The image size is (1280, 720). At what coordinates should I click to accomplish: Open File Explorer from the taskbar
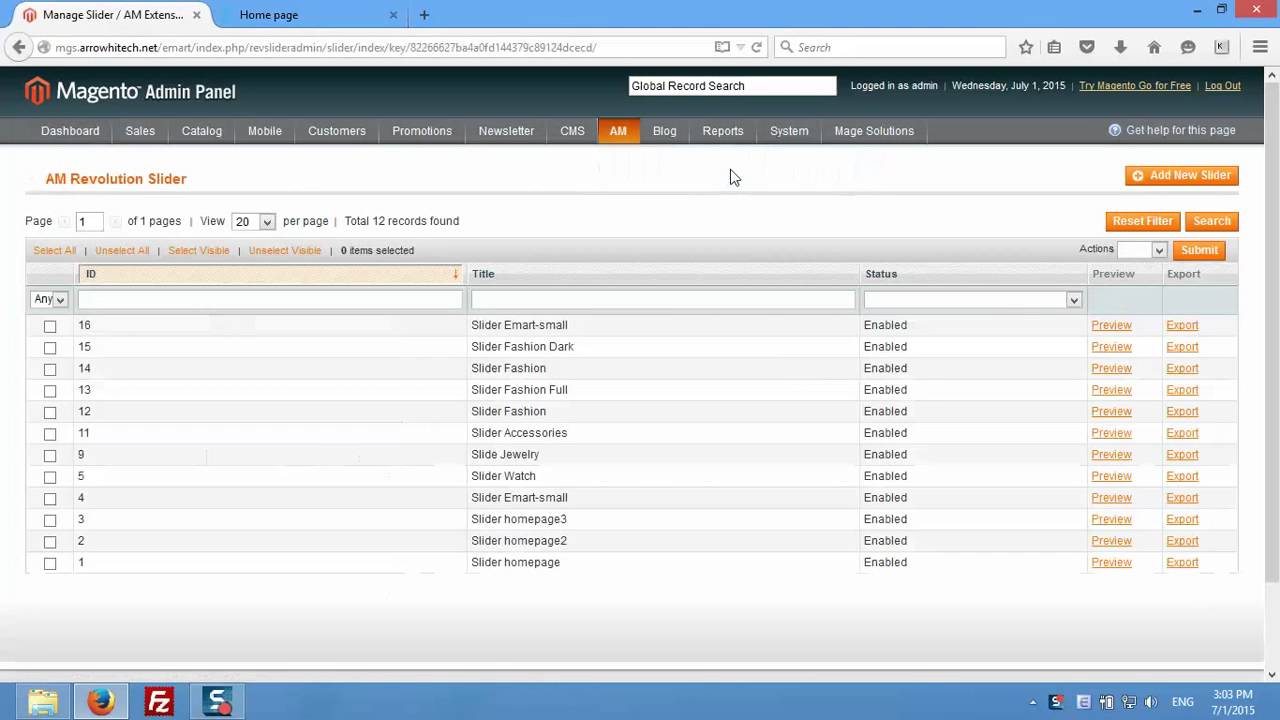pyautogui.click(x=43, y=702)
